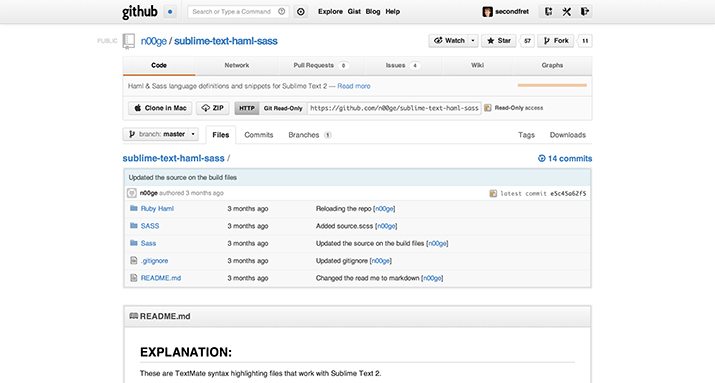The width and height of the screenshot is (715, 383).
Task: Open advanced search circular icon
Action: click(301, 12)
